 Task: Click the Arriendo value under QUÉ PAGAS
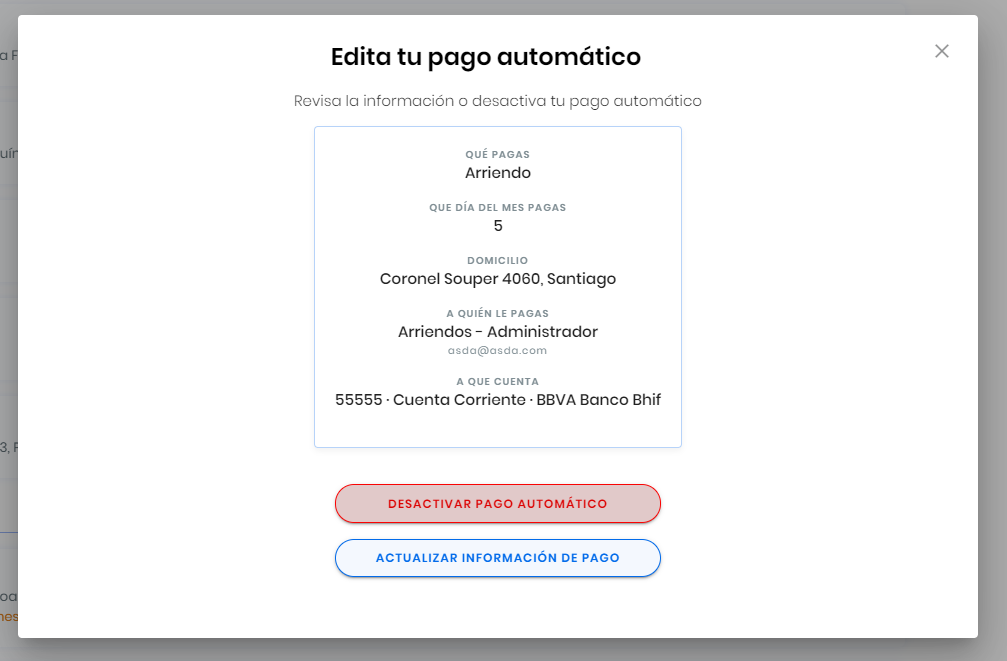[x=497, y=172]
